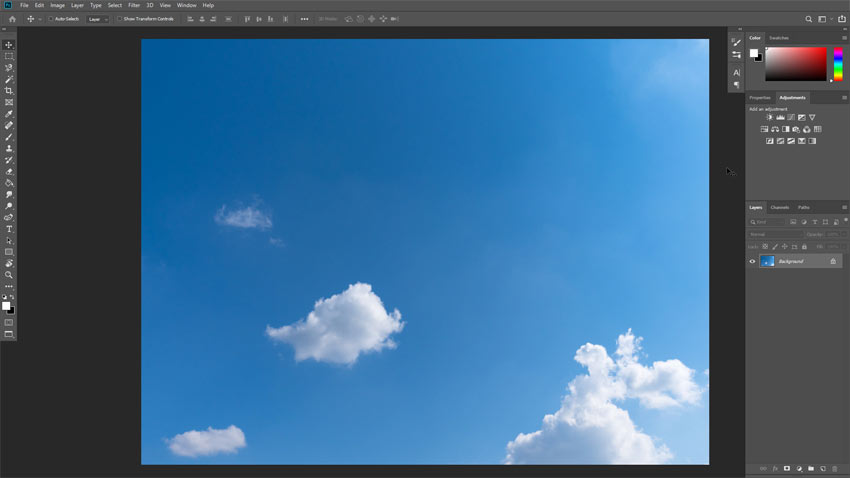Switch to the Swatches tab
This screenshot has height=478, width=850.
pyautogui.click(x=779, y=38)
